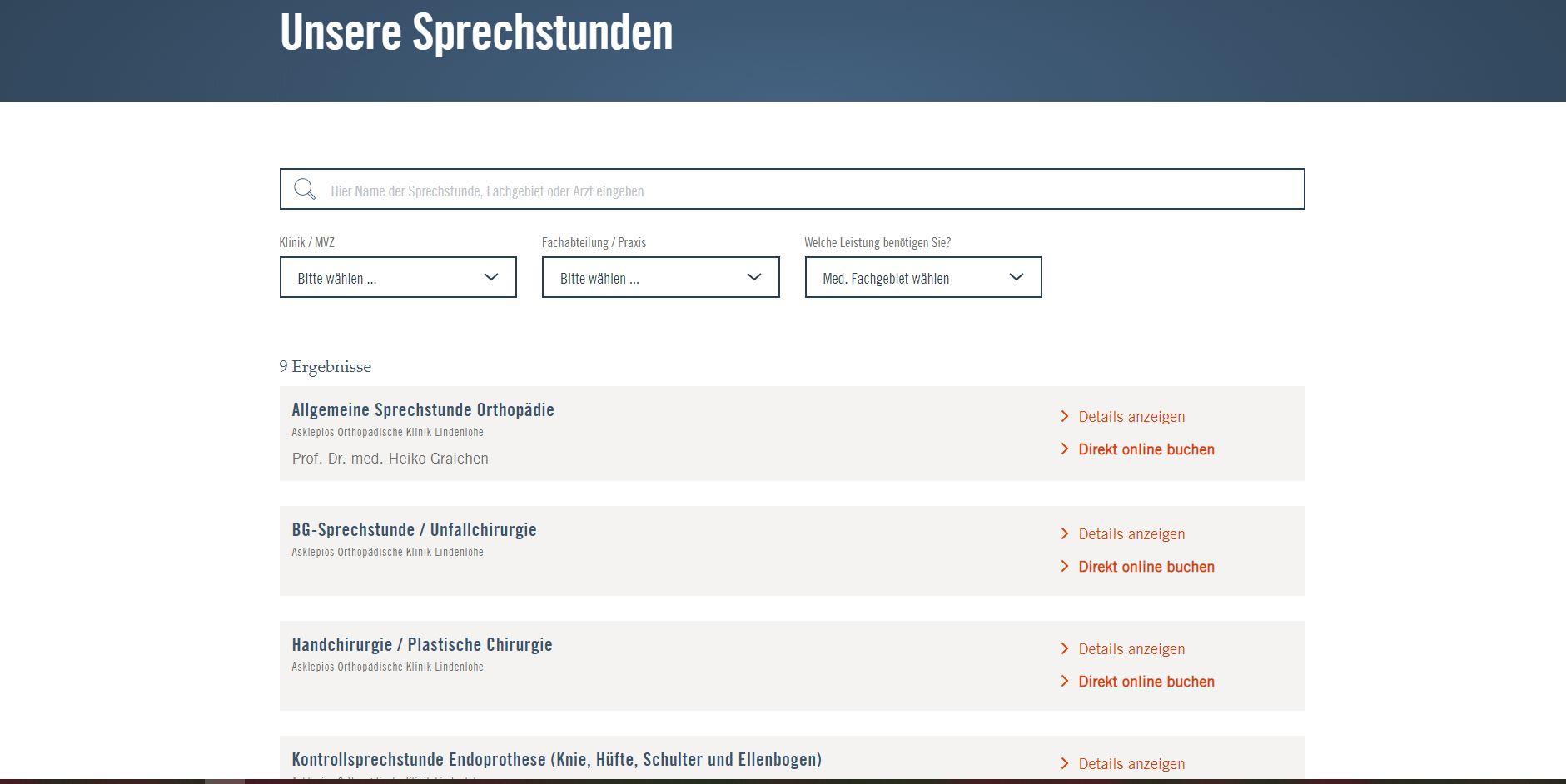Open Kontrollsprechstunde Endoprothese heading
The height and width of the screenshot is (784, 1566).
point(556,759)
